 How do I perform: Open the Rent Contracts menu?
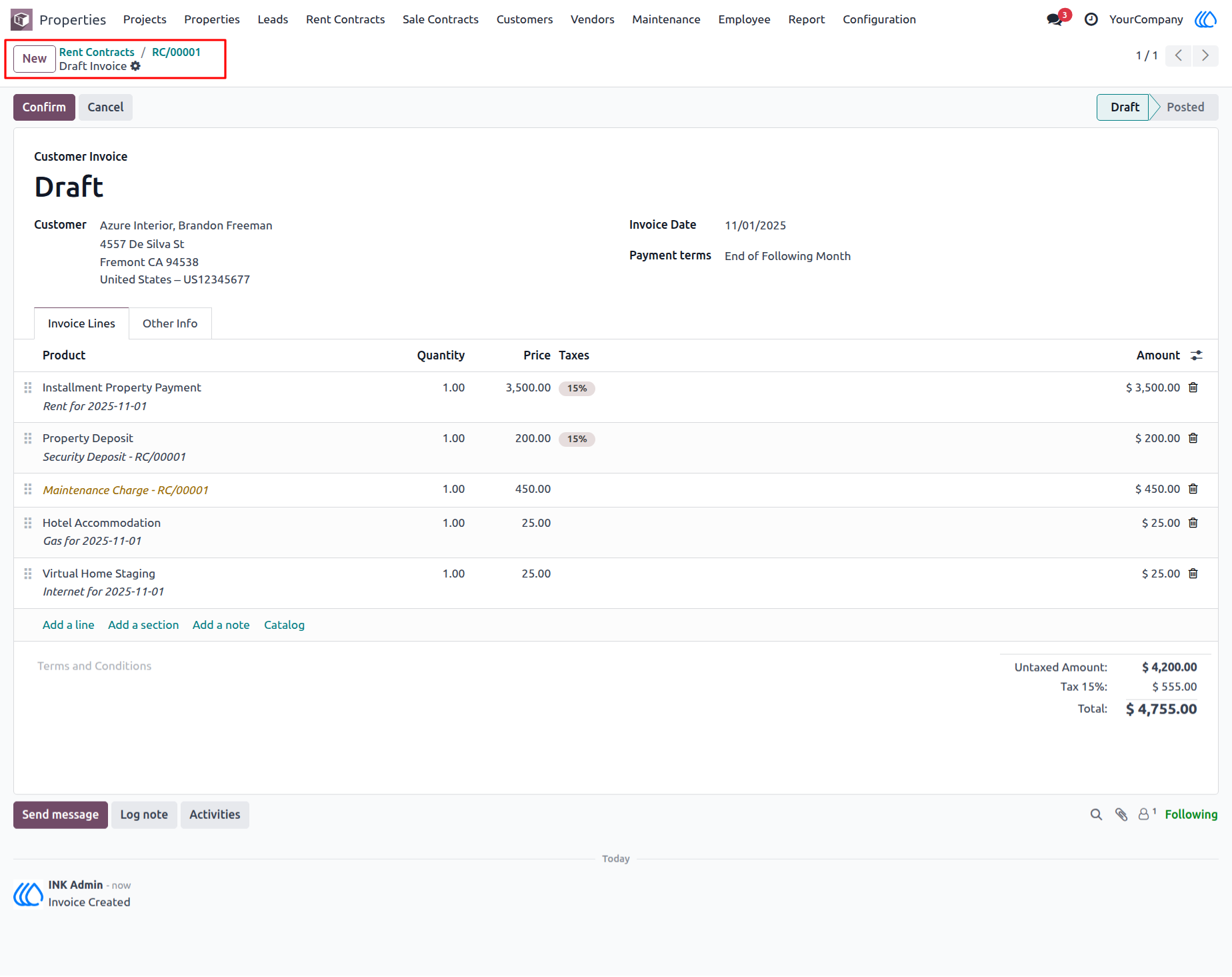tap(345, 19)
